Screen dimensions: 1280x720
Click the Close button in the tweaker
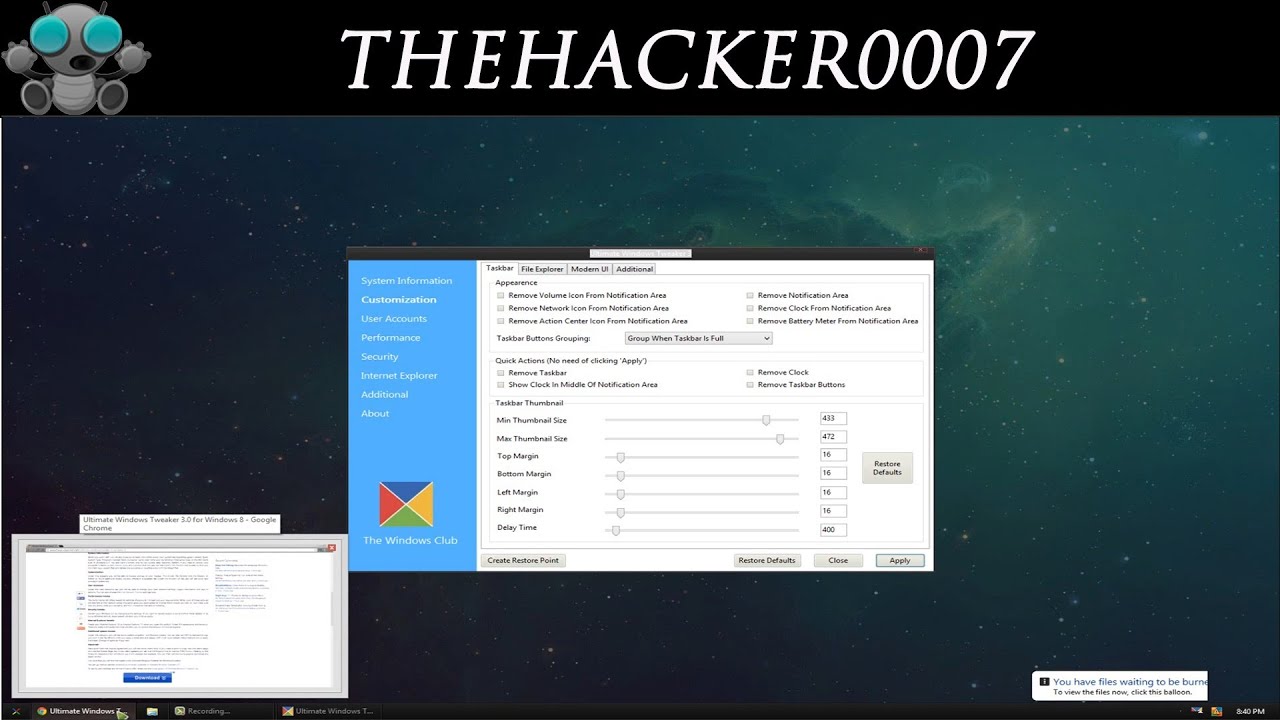(x=838, y=561)
